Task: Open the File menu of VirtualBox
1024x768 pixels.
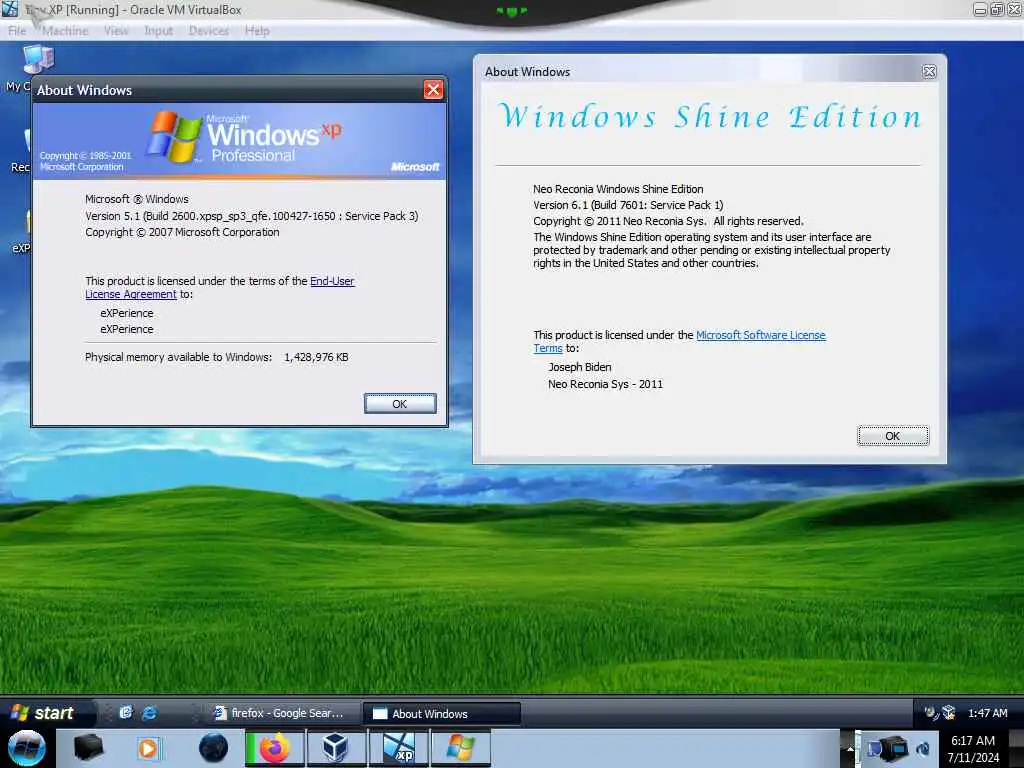Action: (17, 31)
